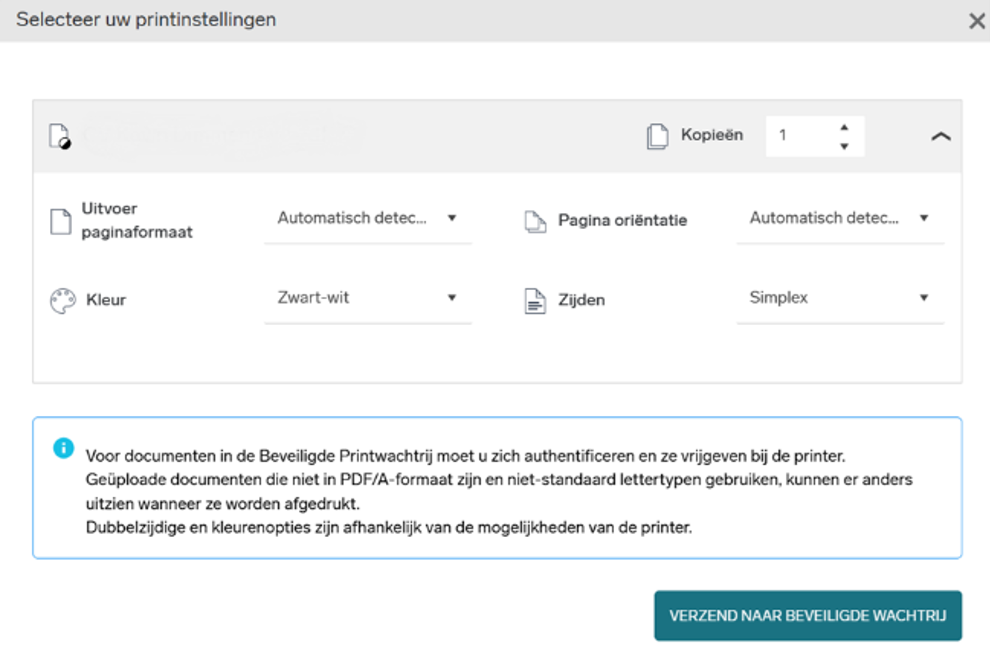Click the blue info icon
This screenshot has width=990, height=657.
65,446
